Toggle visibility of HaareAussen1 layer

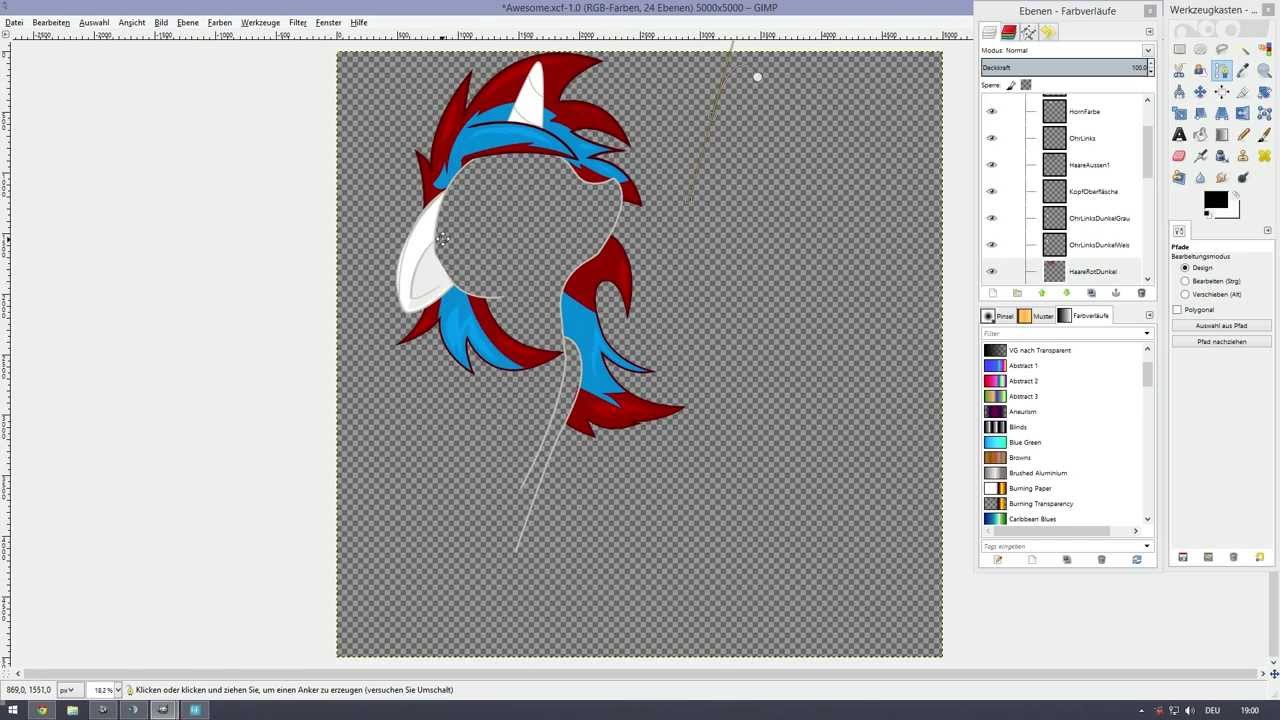991,165
